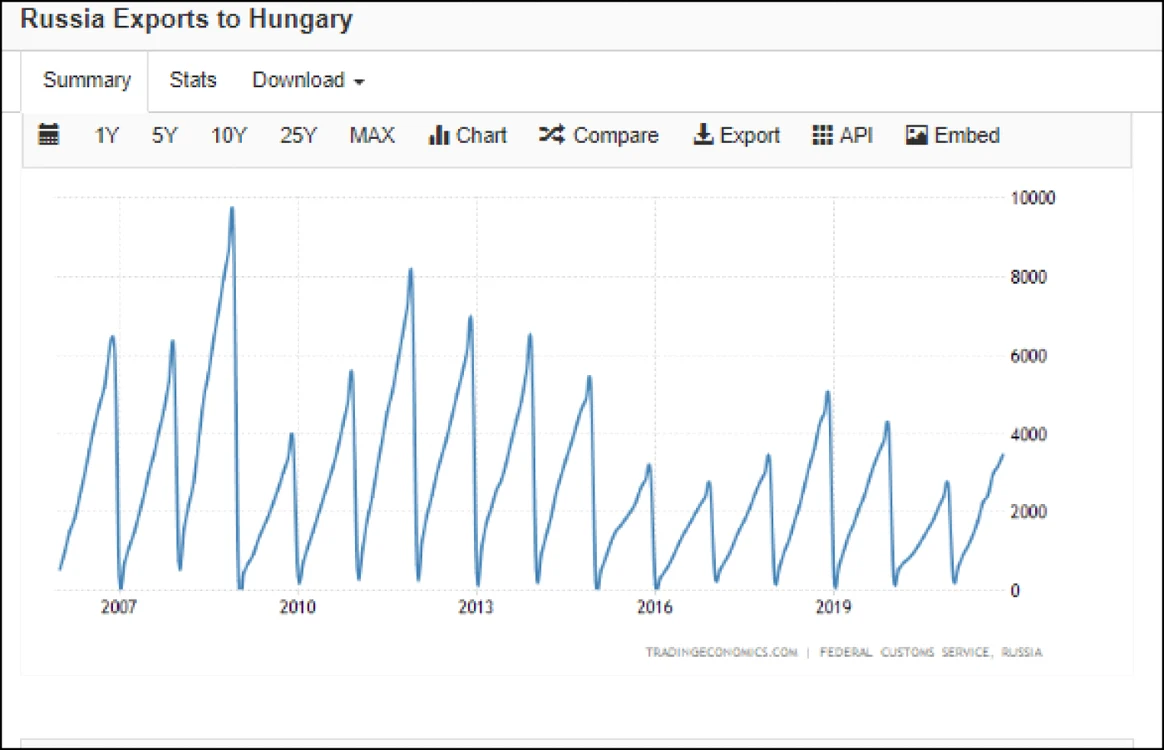This screenshot has height=750, width=1164.
Task: Open the Compare option label
Action: 615,136
